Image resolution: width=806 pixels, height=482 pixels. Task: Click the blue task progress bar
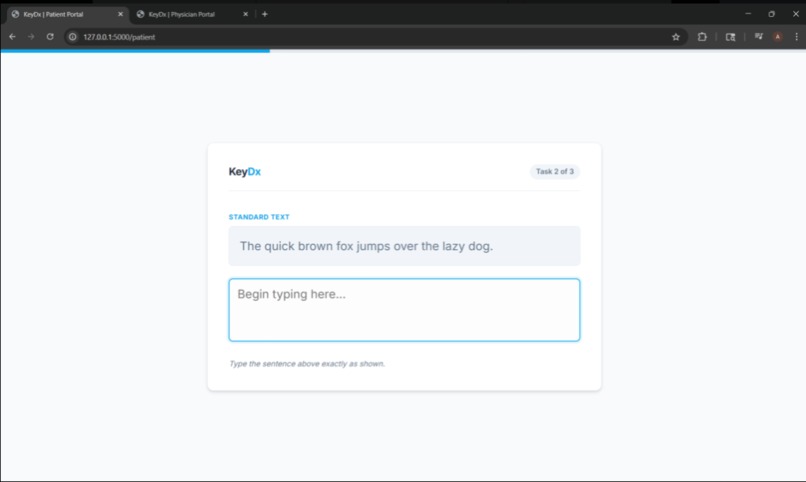135,51
